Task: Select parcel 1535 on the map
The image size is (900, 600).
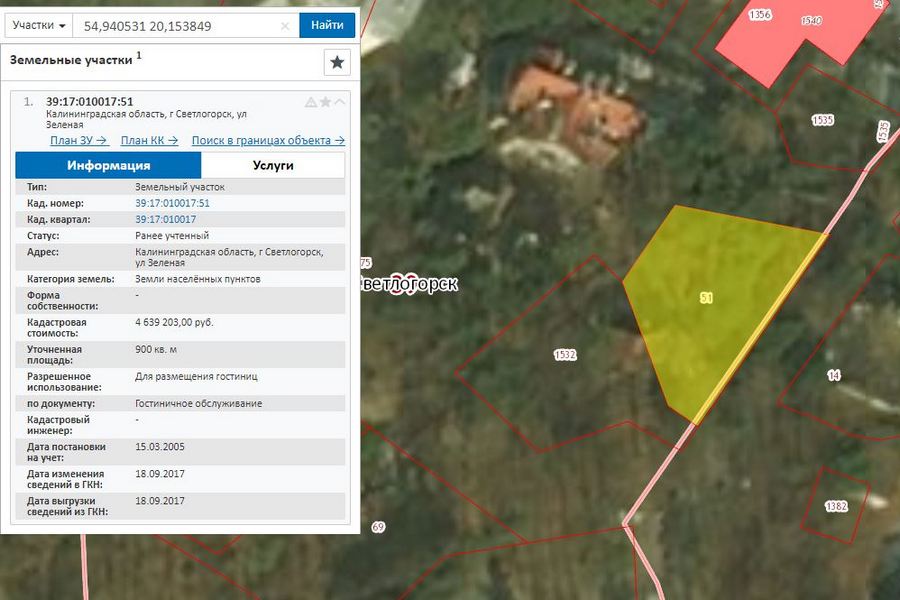Action: [x=822, y=120]
